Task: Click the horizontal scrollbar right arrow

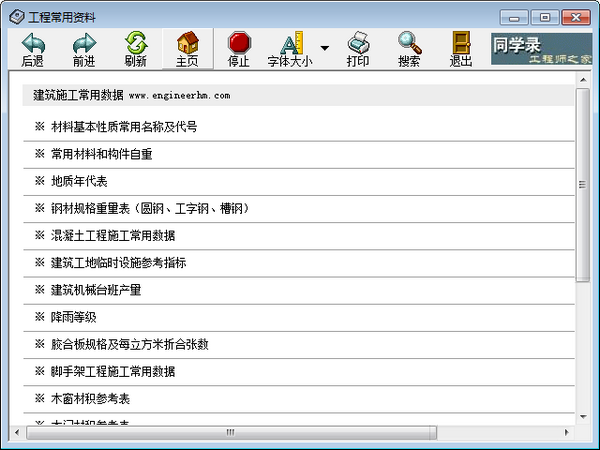Action: (568, 432)
